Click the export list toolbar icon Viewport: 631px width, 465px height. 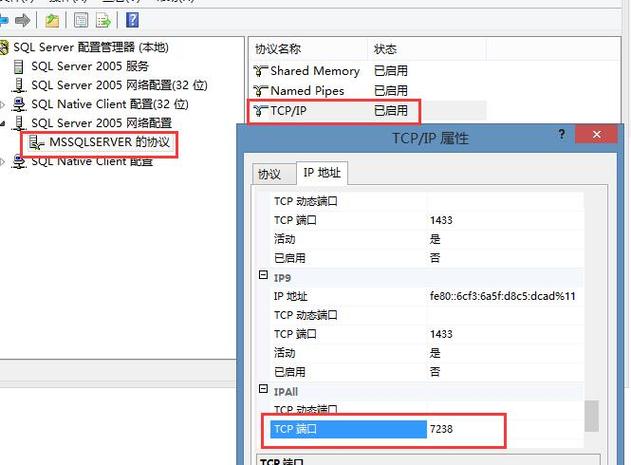coord(103,20)
